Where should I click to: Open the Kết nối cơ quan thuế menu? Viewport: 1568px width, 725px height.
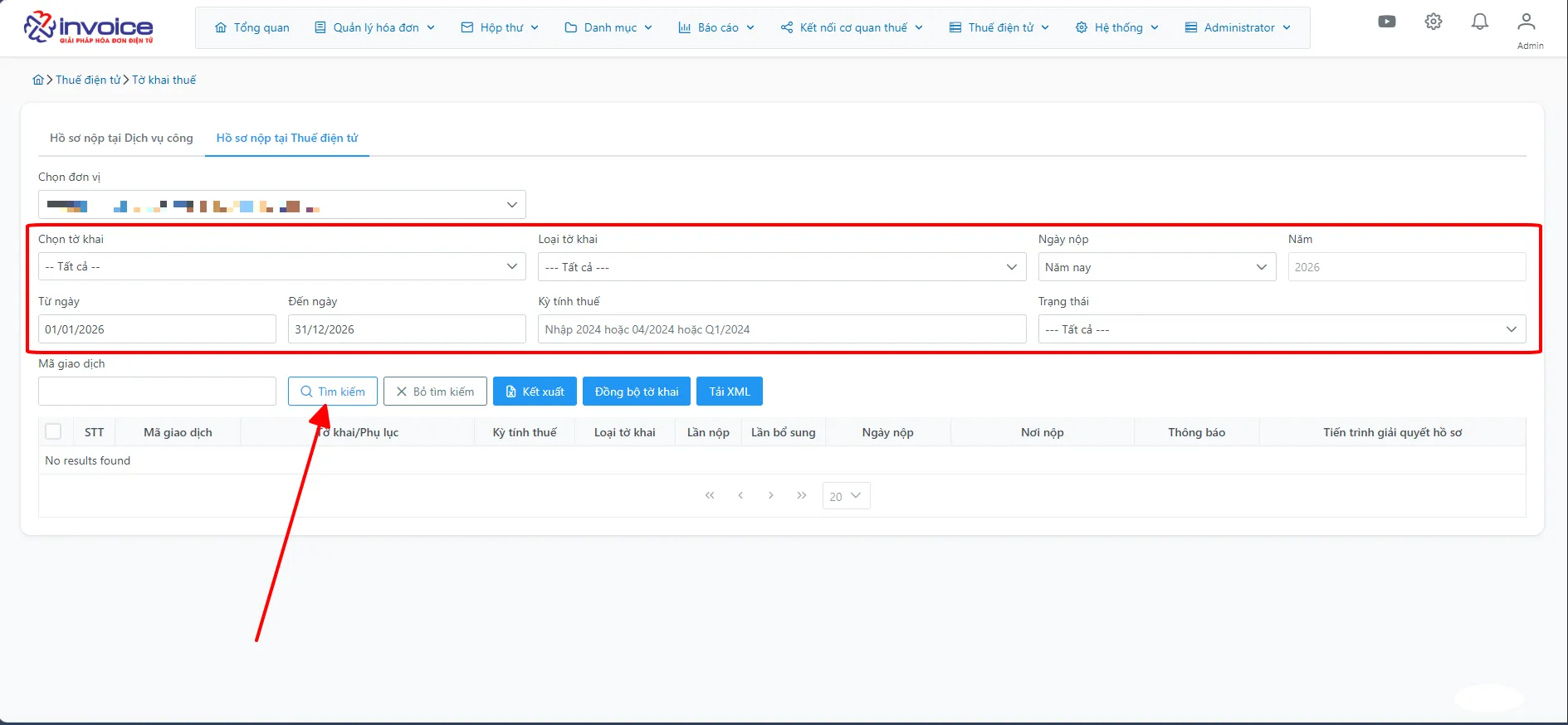[x=852, y=27]
